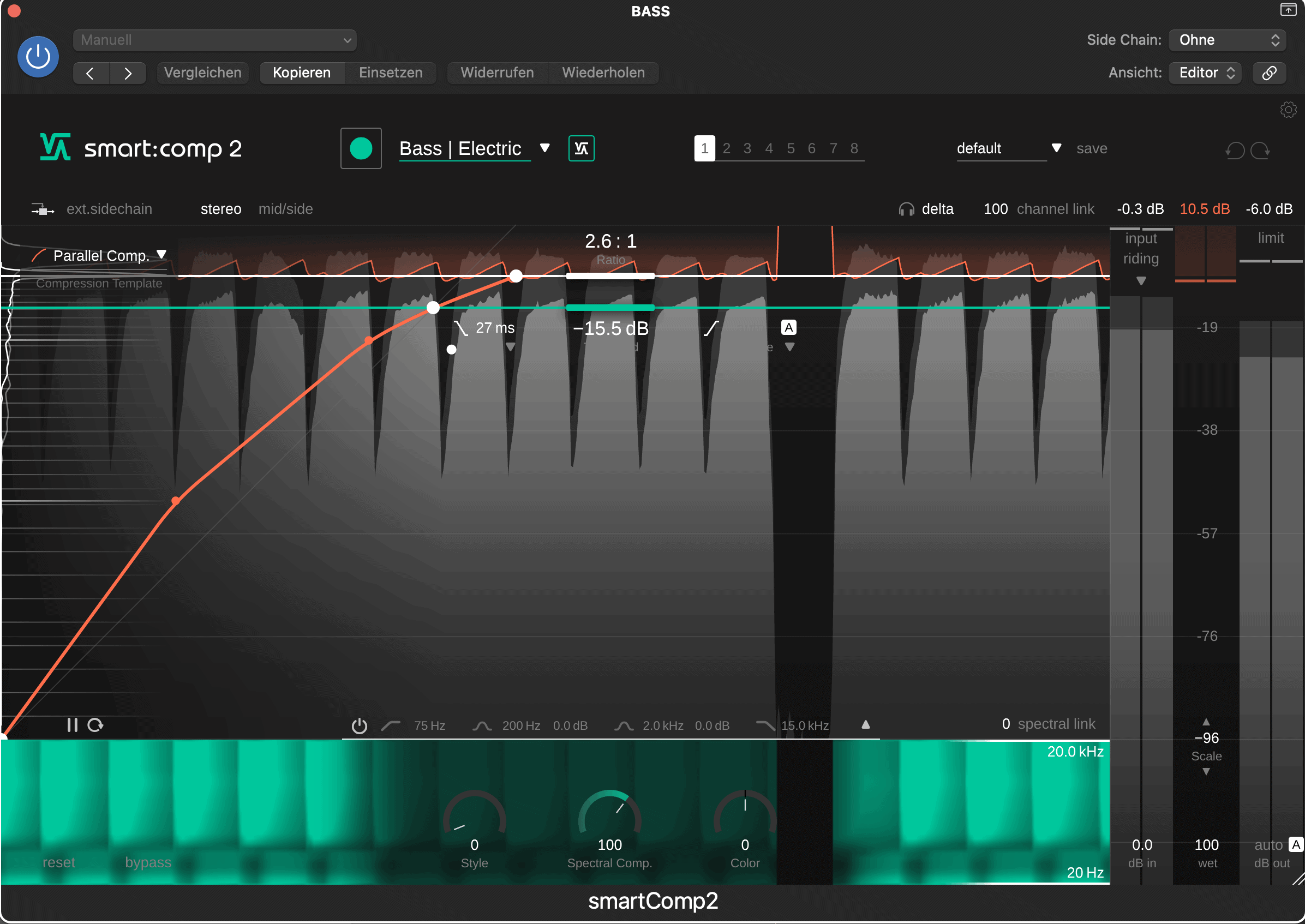Click the 15.0 kHz low-pass filter icon
Image resolution: width=1305 pixels, height=924 pixels.
pos(765,725)
